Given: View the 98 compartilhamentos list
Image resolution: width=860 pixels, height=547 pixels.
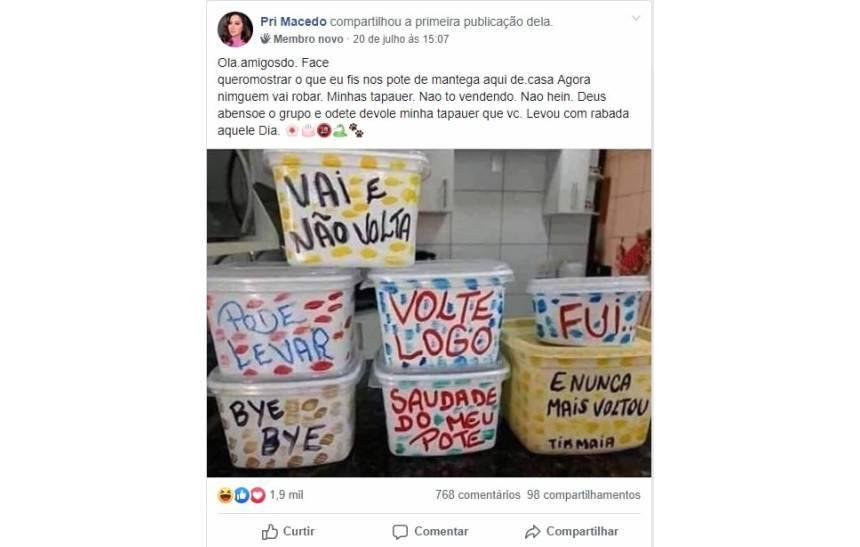Looking at the screenshot, I should pos(584,495).
